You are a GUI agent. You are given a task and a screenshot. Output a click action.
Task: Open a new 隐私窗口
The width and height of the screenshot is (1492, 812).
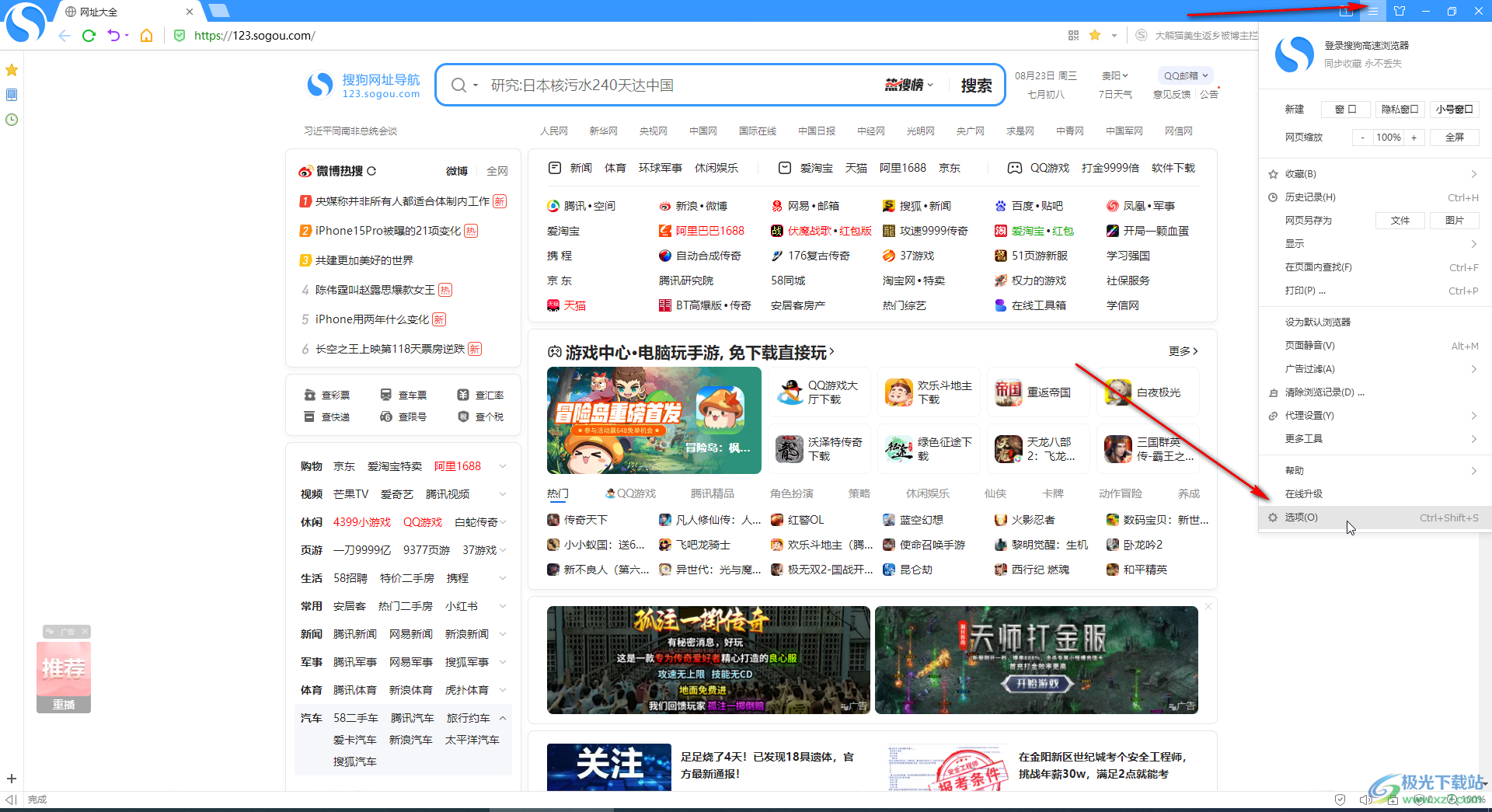pos(1400,110)
